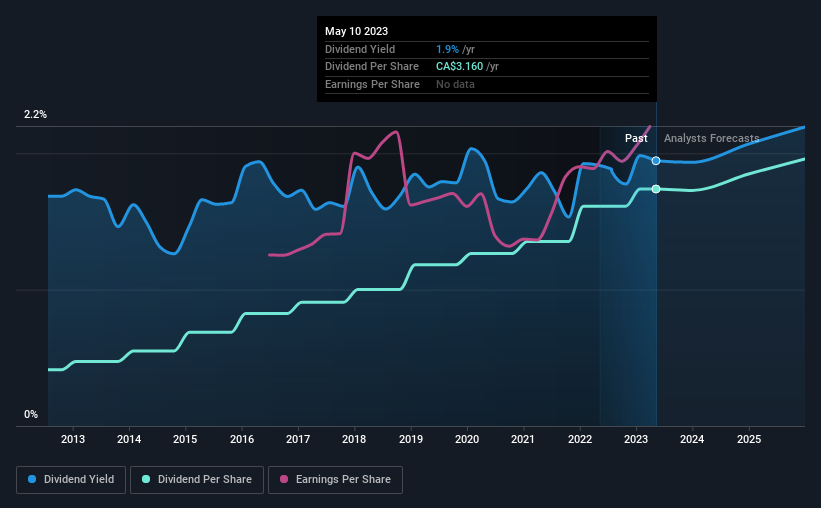Click the 2017 x-axis year label
This screenshot has width=821, height=508.
point(298,439)
